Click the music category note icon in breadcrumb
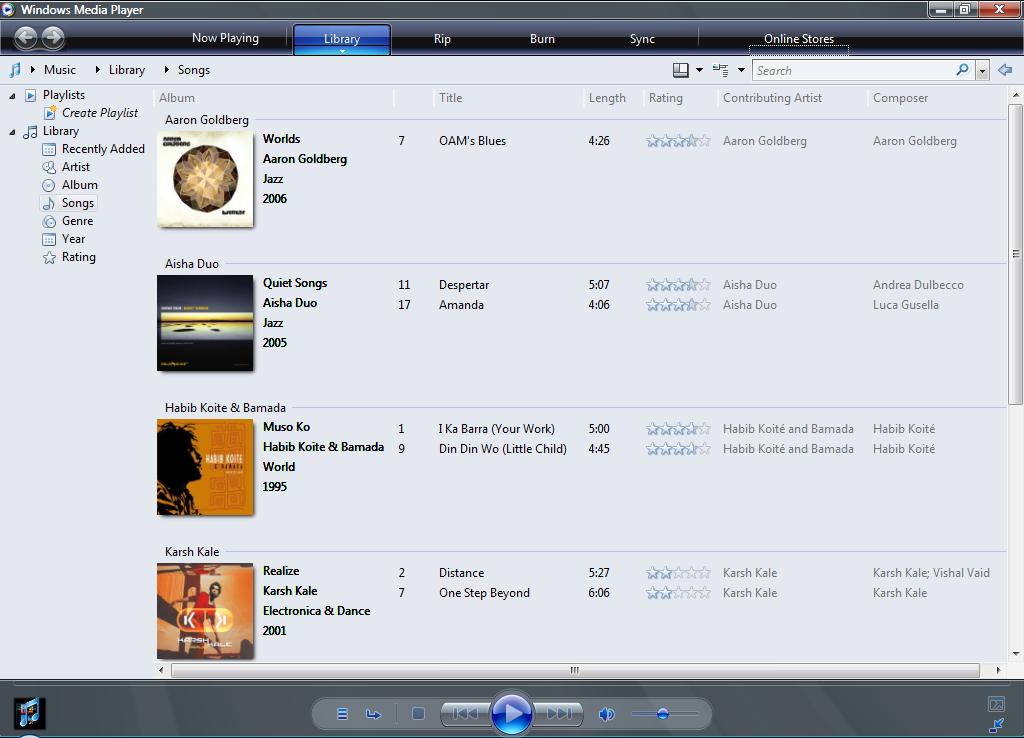 pyautogui.click(x=15, y=69)
